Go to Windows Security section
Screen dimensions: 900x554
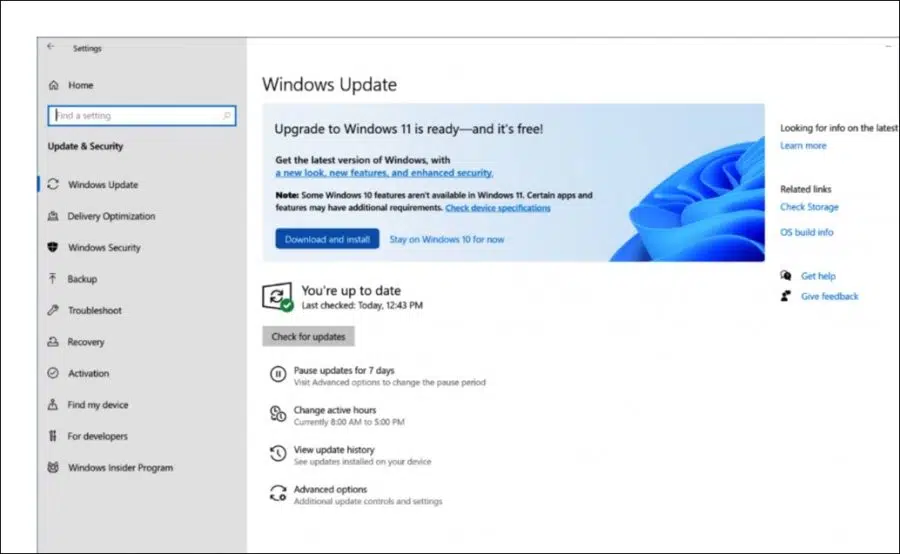point(104,247)
